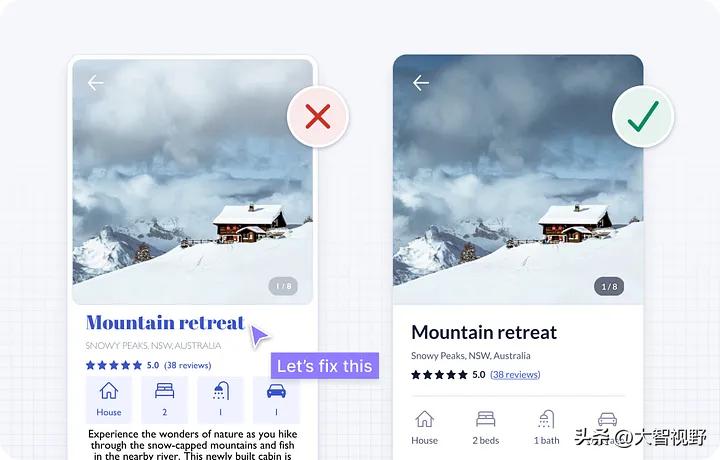Click the blue Mountain retreat title

coord(165,323)
